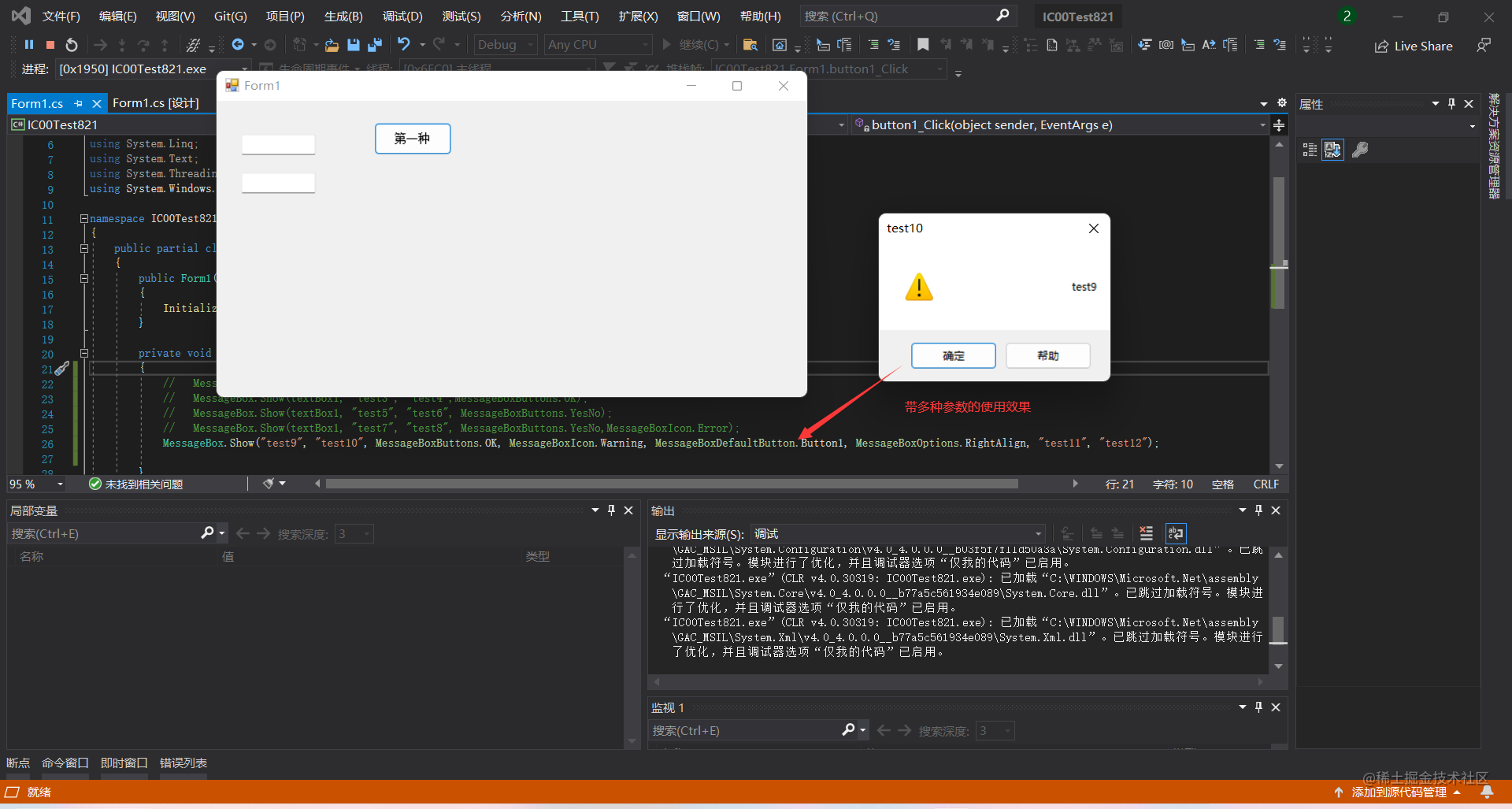Screen dimensions: 1512x809
Task: Click 确定 in the test10 message box
Action: tap(954, 356)
